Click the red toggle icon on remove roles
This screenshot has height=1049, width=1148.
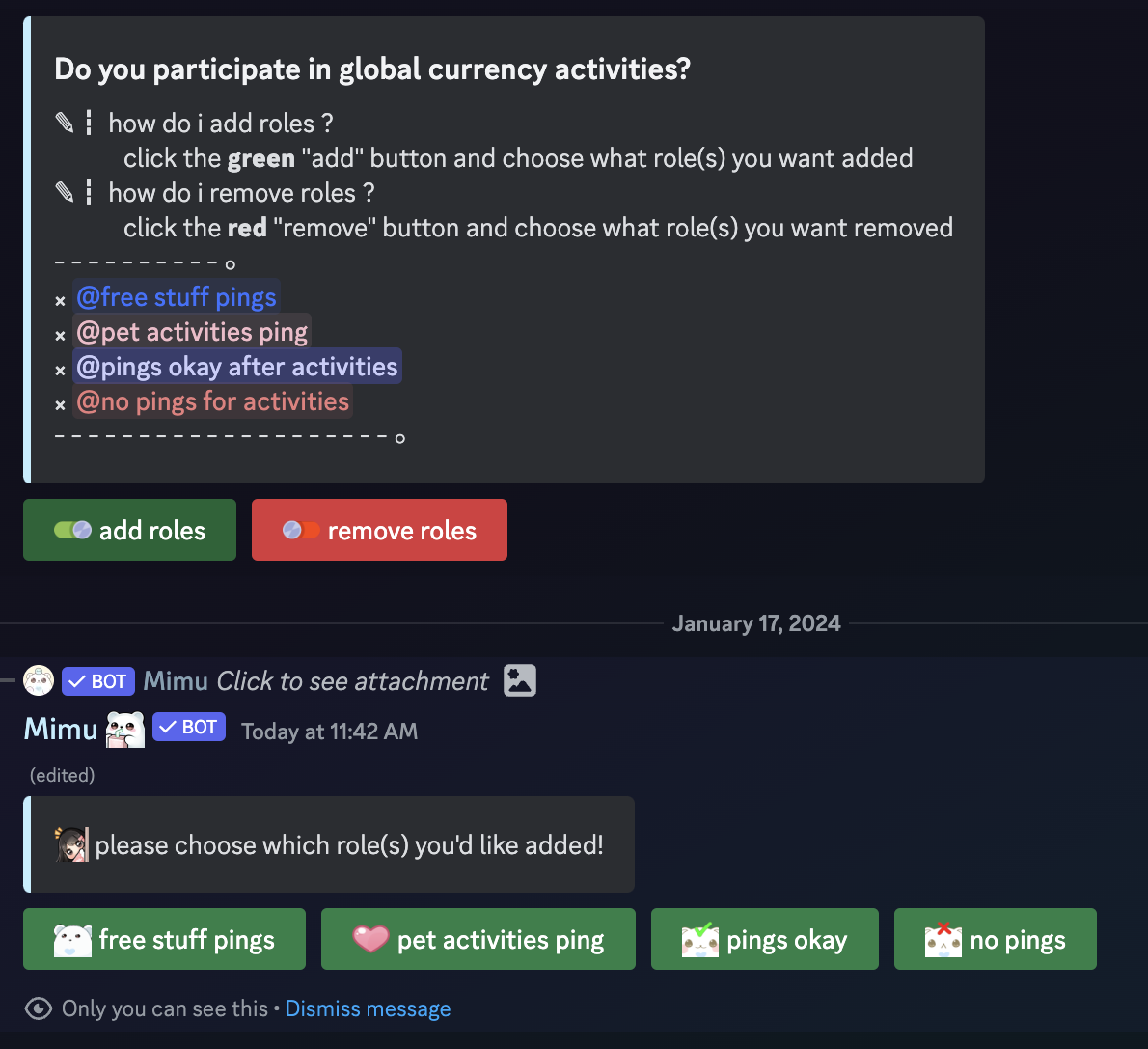(x=301, y=530)
